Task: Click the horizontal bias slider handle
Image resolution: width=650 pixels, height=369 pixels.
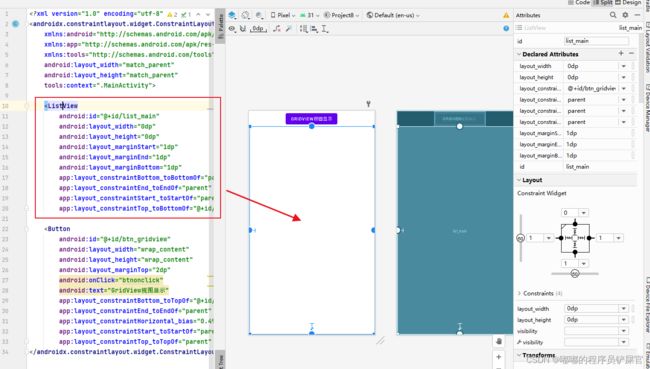Action: point(575,274)
